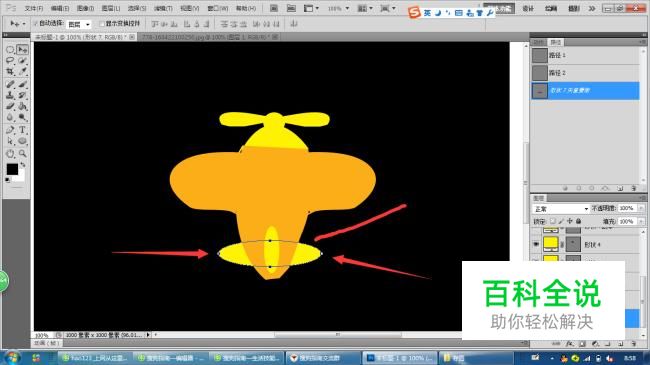The height and width of the screenshot is (365, 650).
Task: Create new layer in Layers panel
Action: pyautogui.click(x=621, y=344)
